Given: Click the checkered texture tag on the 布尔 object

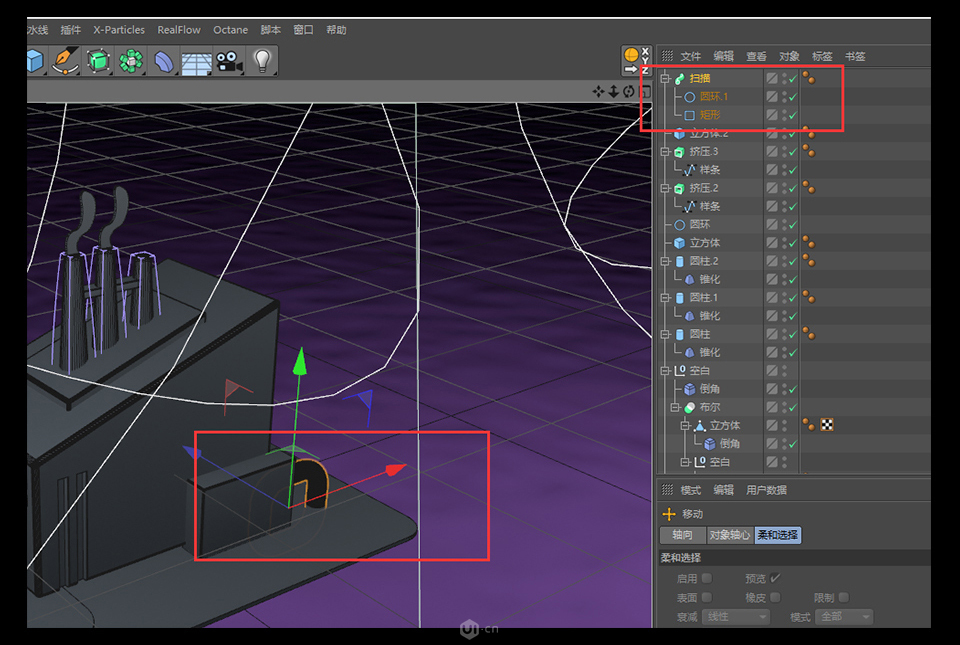Looking at the screenshot, I should (x=827, y=424).
